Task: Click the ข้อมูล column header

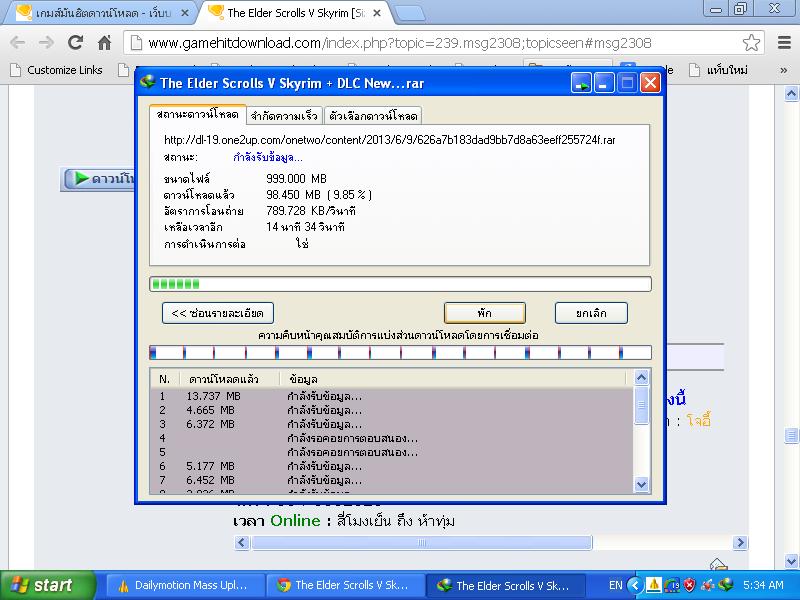Action: click(453, 379)
